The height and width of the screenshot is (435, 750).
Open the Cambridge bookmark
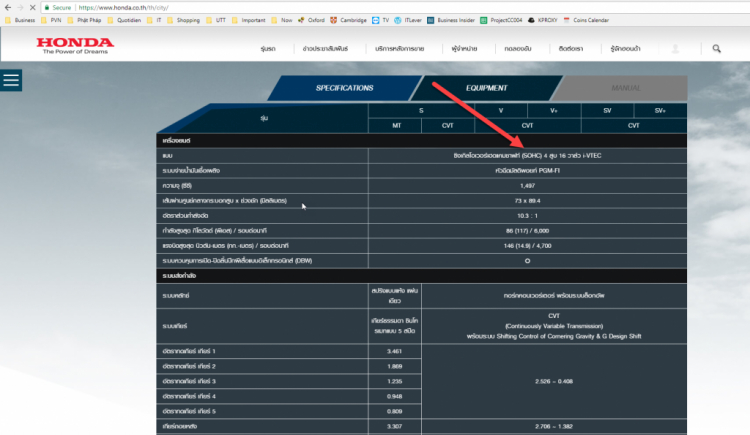[348, 20]
